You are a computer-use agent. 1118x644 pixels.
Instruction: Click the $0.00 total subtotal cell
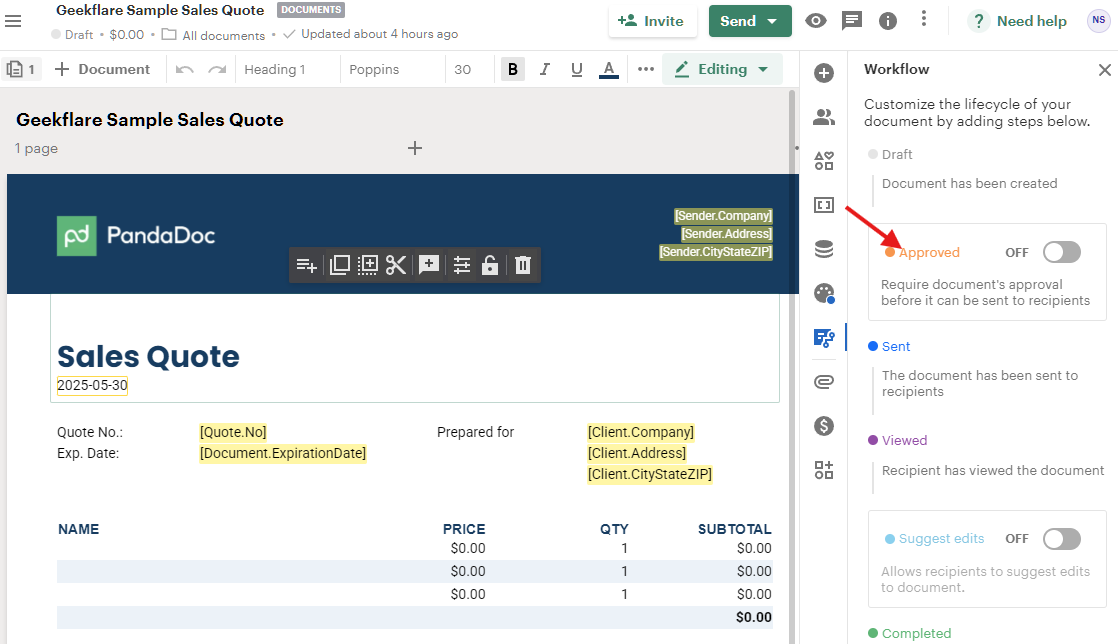[x=754, y=617]
